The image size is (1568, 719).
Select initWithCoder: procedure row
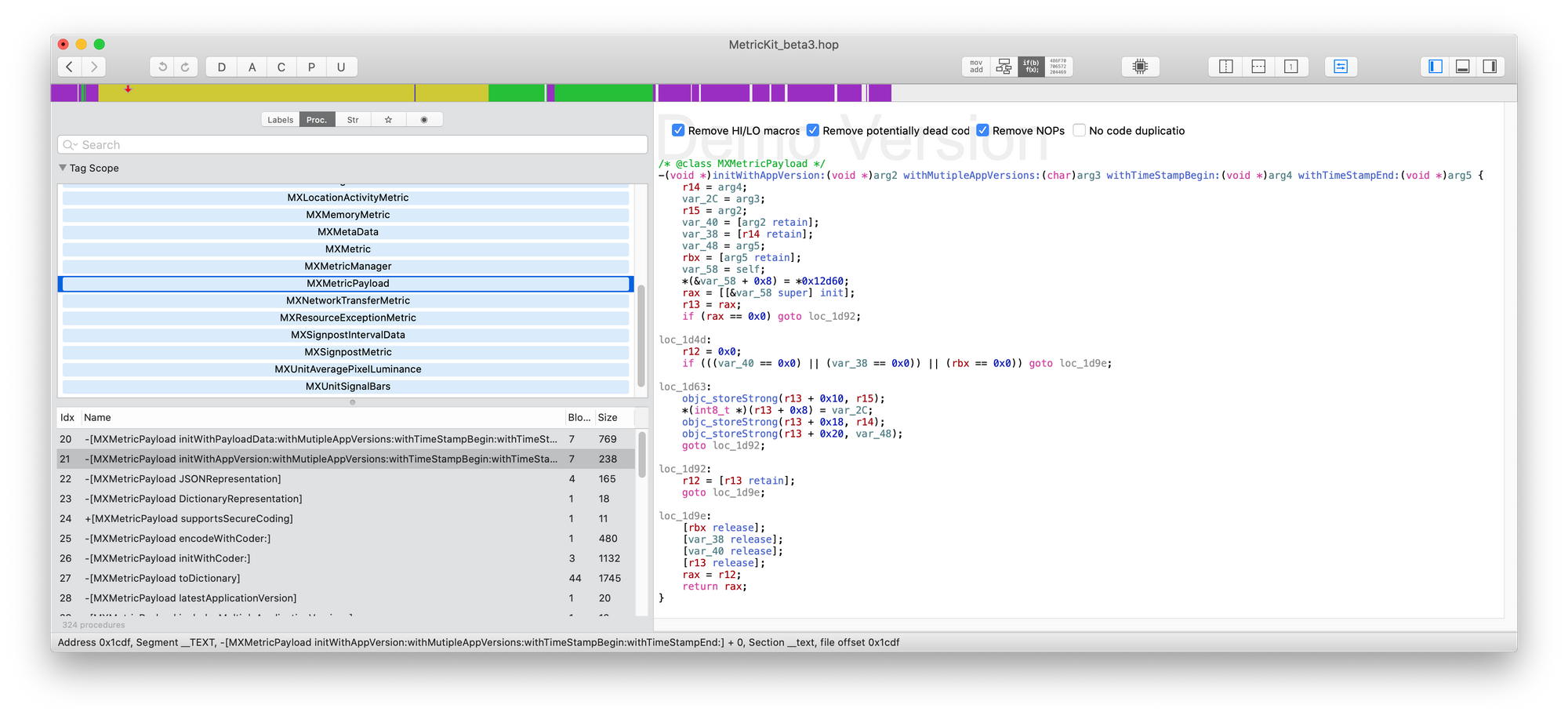(346, 558)
